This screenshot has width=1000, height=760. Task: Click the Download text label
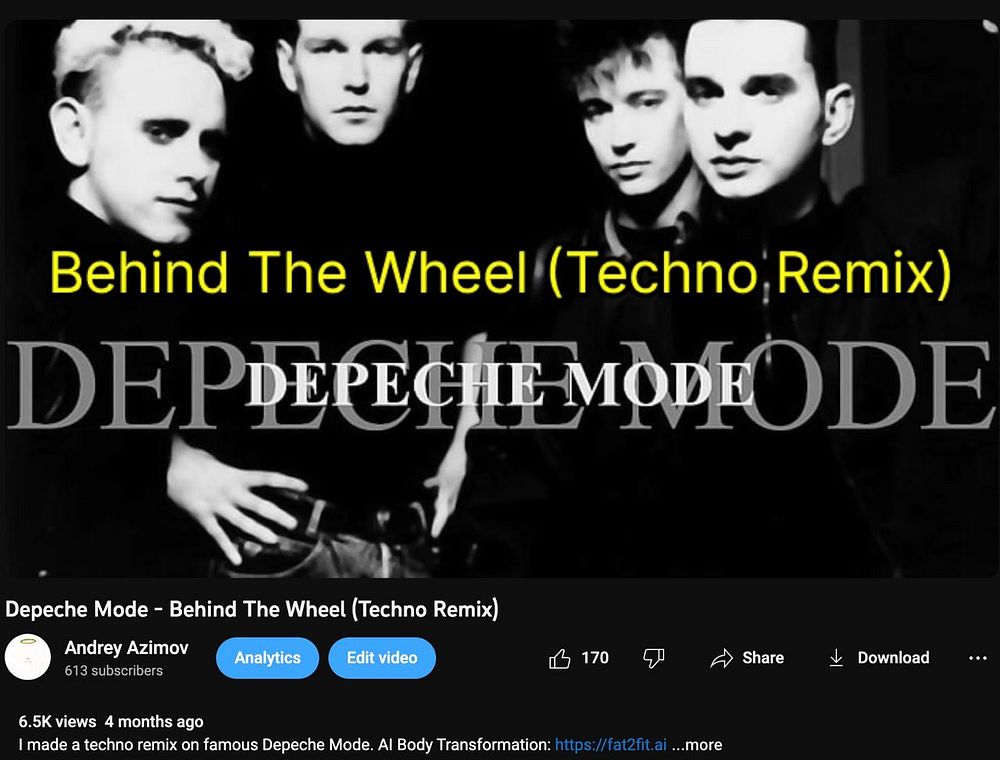(893, 658)
